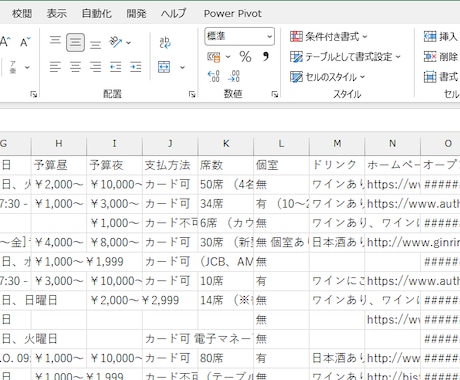Select column K header
This screenshot has height=380, width=460.
pos(226,144)
